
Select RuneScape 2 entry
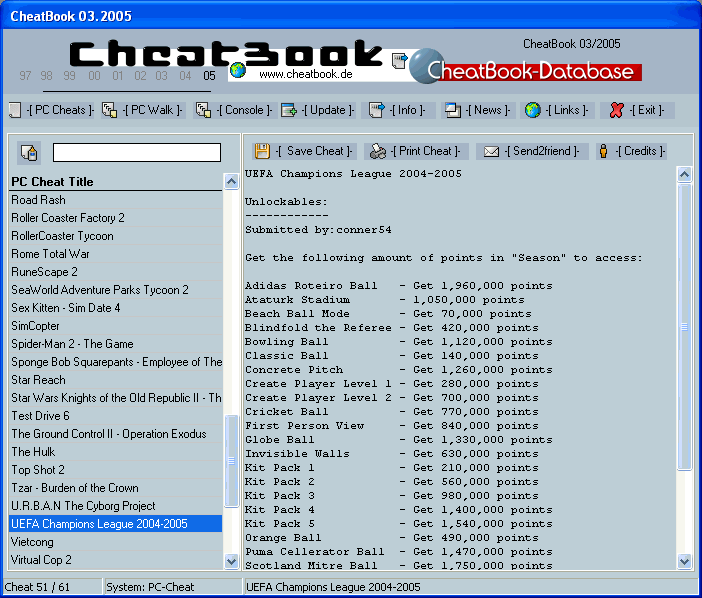coord(116,272)
